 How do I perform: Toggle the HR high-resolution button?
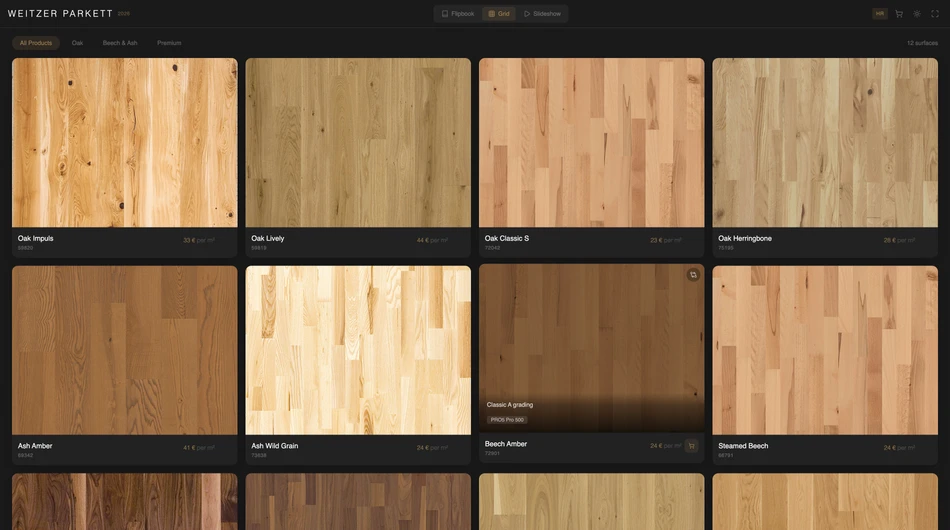click(x=880, y=13)
